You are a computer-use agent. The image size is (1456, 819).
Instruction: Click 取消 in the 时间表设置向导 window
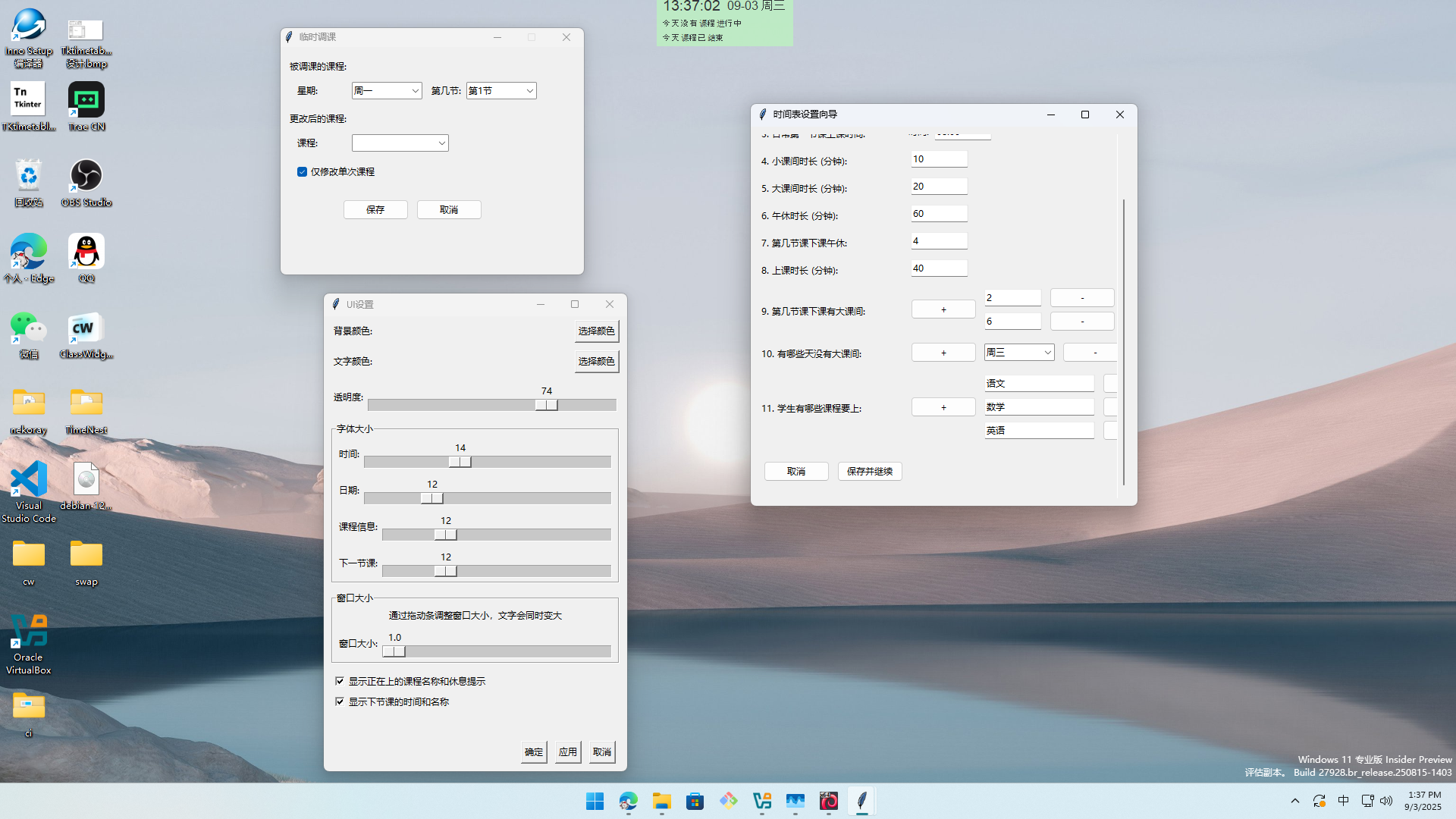(x=796, y=472)
